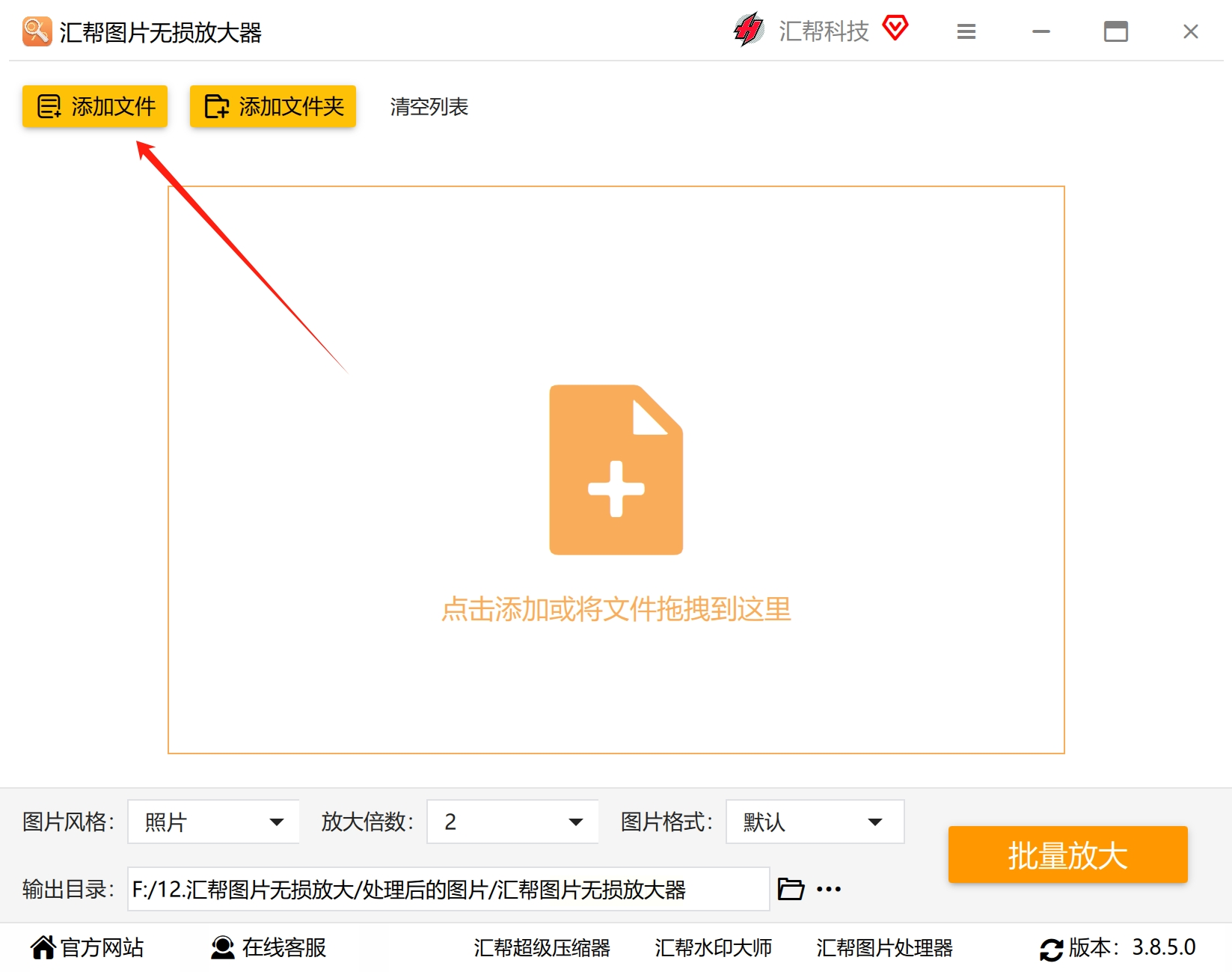This screenshot has height=972, width=1232.
Task: Click the red VIP diamond icon
Action: (895, 28)
